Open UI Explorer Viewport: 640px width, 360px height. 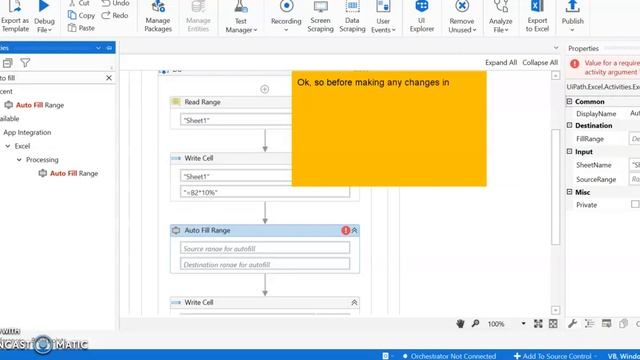pos(422,17)
